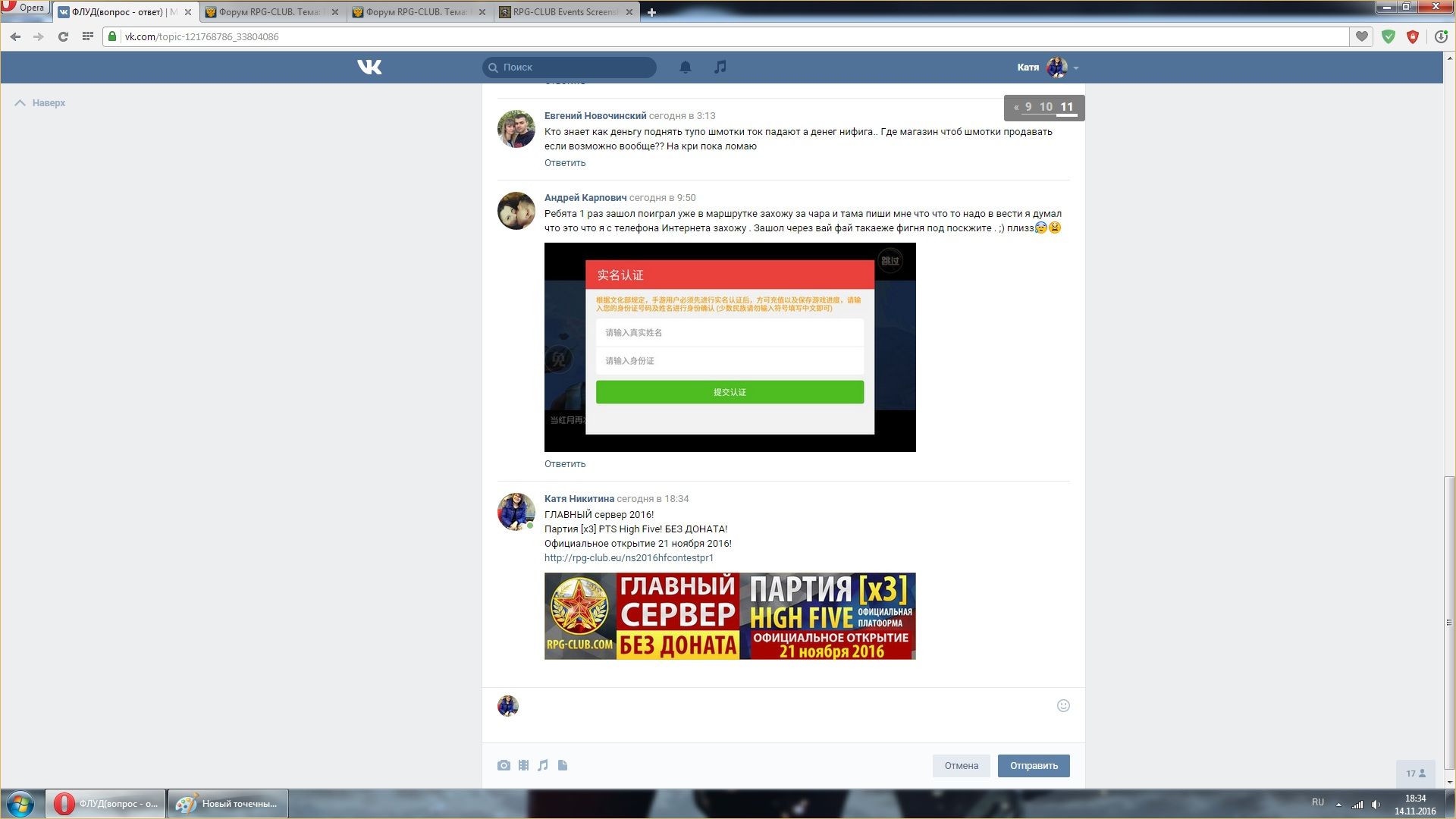Image resolution: width=1456 pixels, height=819 pixels.
Task: Attach a document file icon
Action: pos(563,766)
